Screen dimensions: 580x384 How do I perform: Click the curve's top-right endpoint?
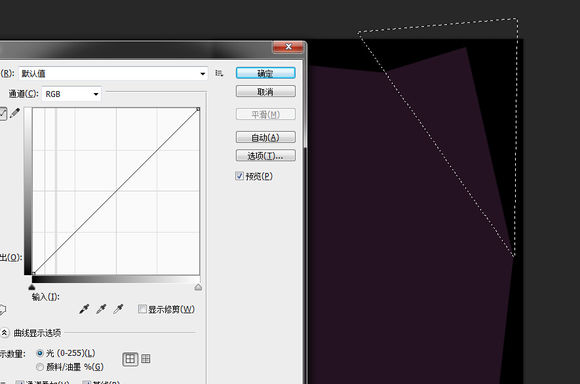[x=198, y=109]
